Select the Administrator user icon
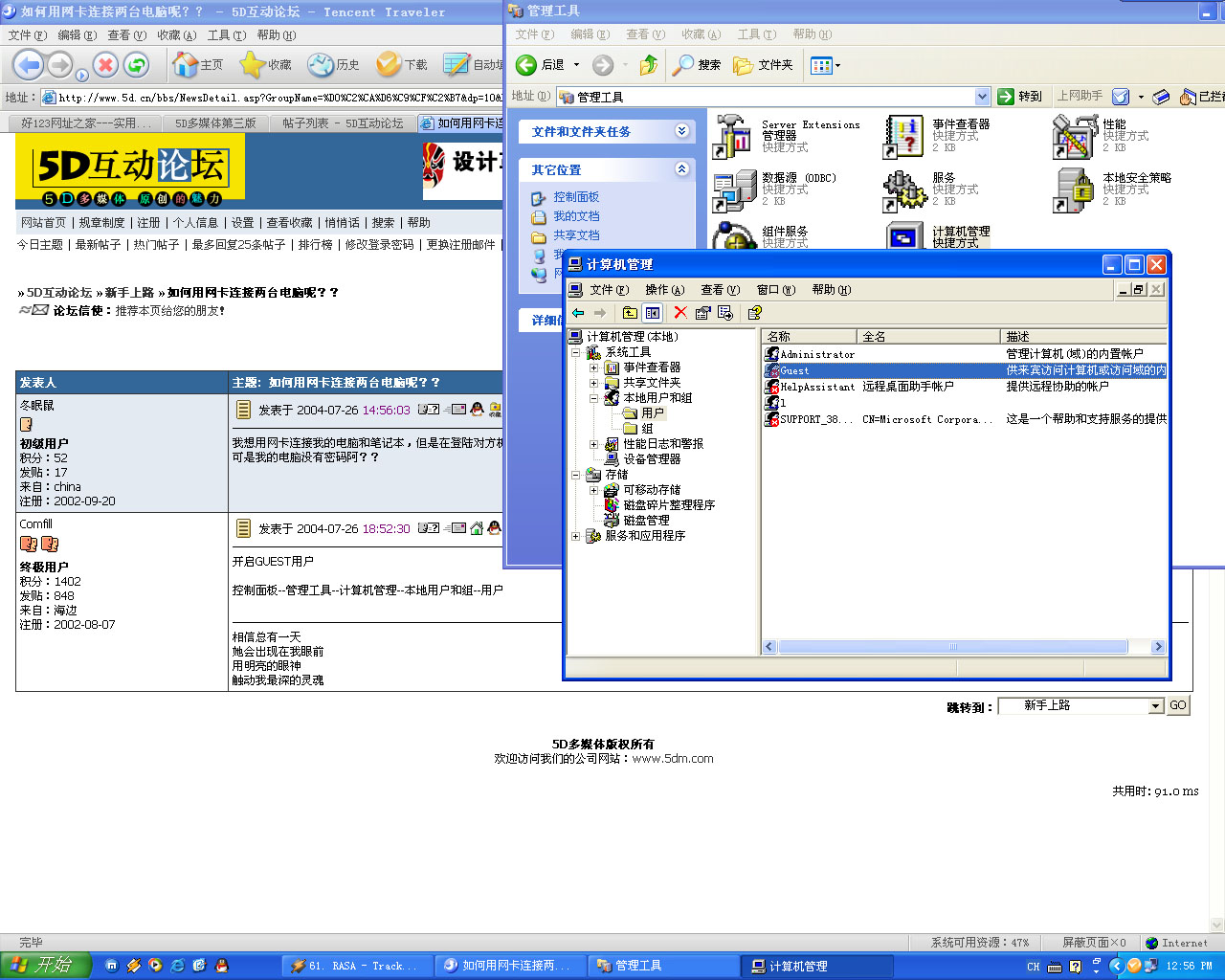This screenshot has height=980, width=1225. pos(771,354)
